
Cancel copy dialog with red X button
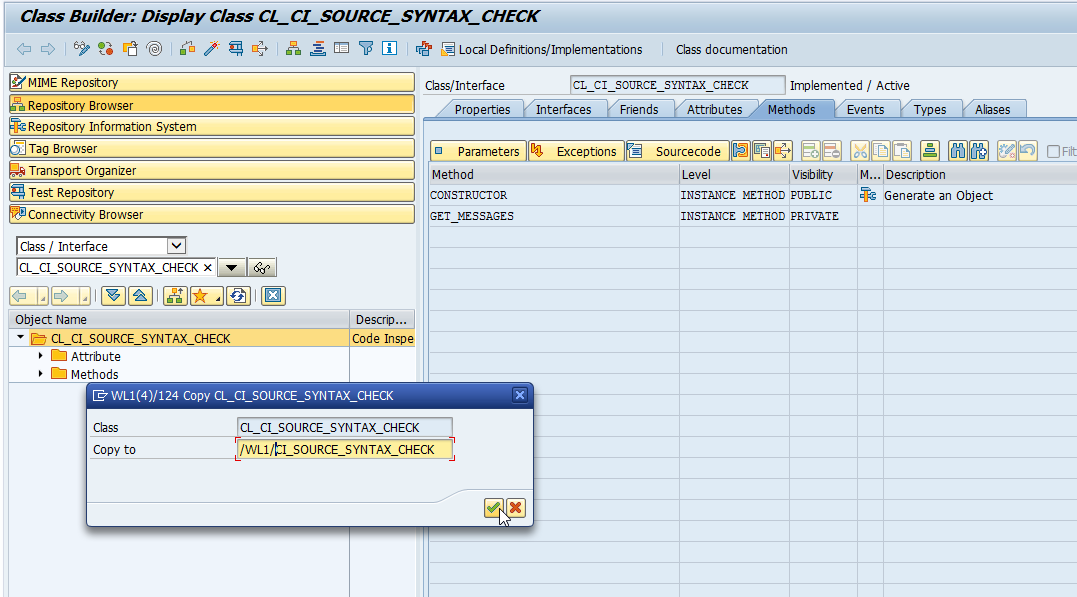click(515, 508)
